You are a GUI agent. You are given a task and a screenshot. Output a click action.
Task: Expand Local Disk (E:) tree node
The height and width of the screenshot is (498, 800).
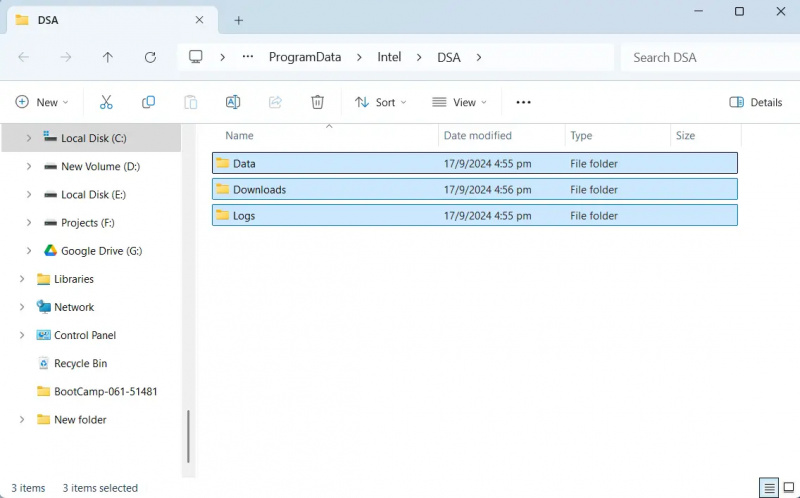pyautogui.click(x=29, y=194)
